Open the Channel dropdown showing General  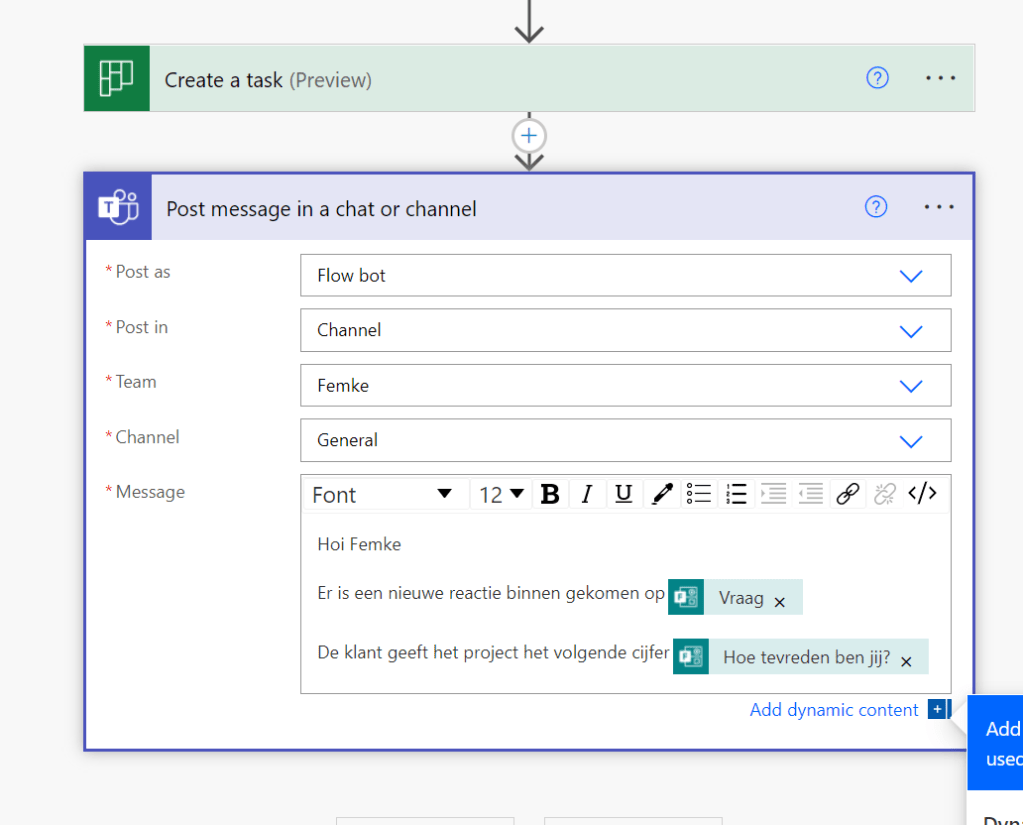(x=910, y=441)
